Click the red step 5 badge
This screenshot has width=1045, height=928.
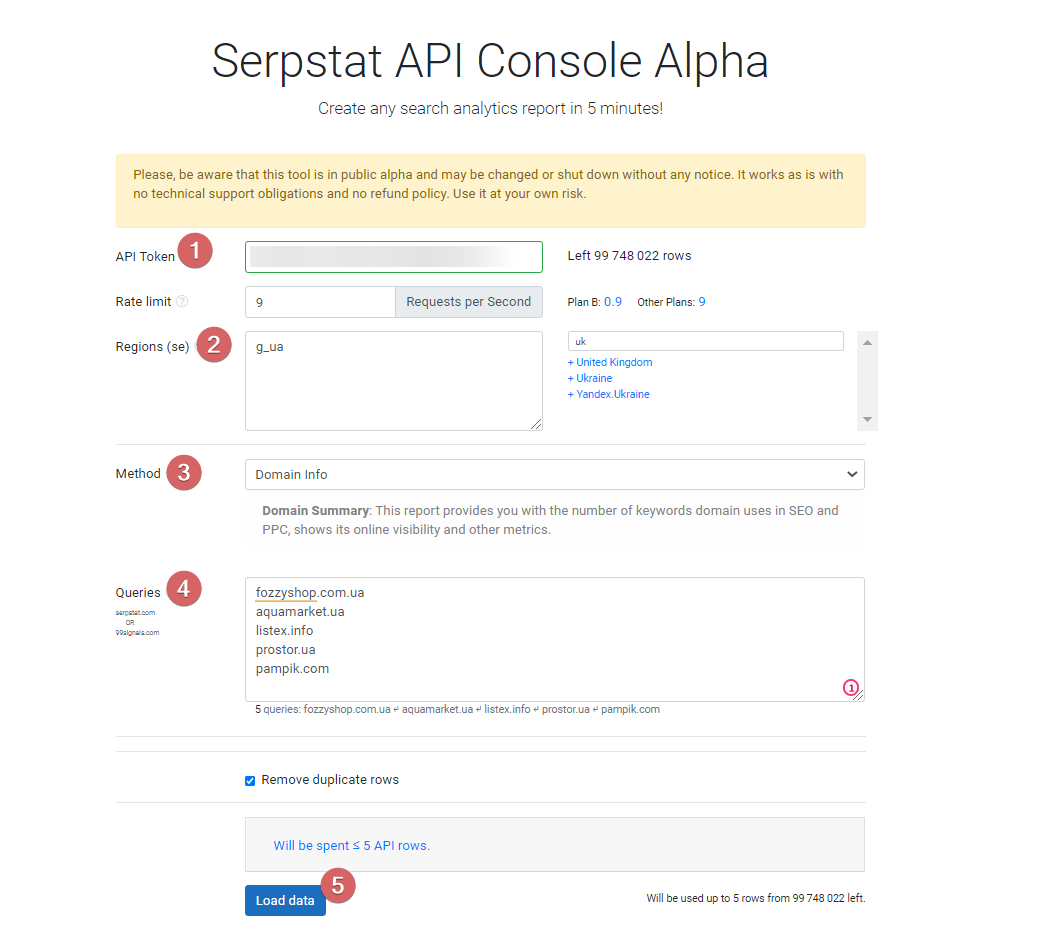338,885
